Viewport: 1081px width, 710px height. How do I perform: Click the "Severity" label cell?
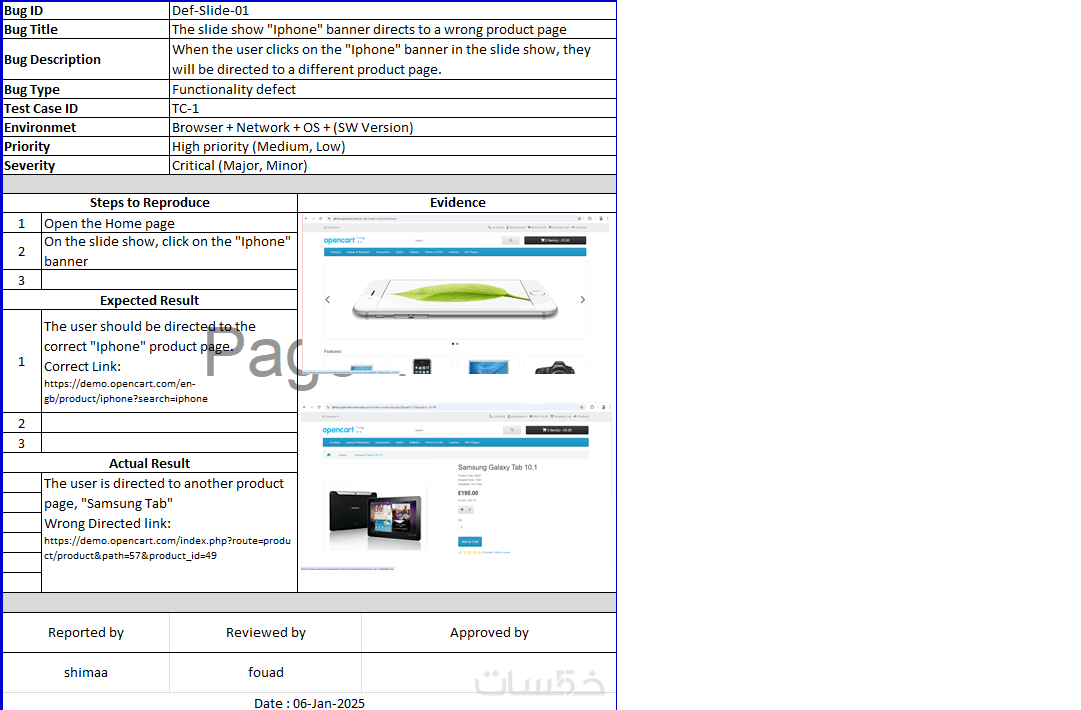click(x=86, y=165)
